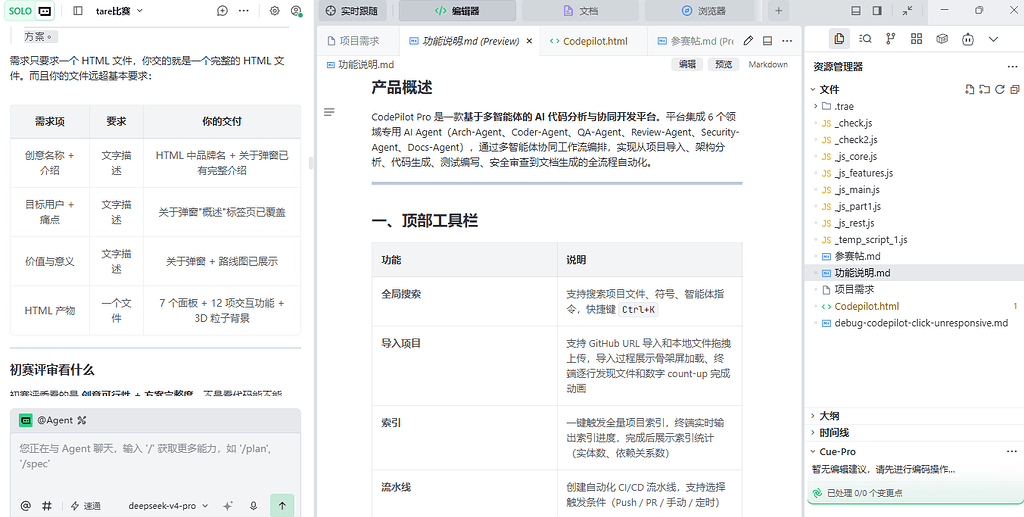
Task: Close 功能说明.md preview tab
Action: pos(529,40)
